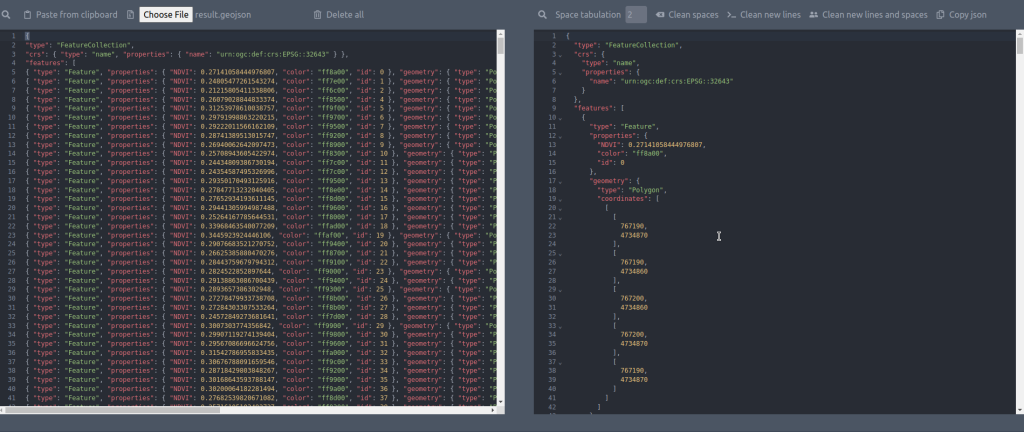Click the right editor vertical scrollbar thumb
The height and width of the screenshot is (432, 1024).
click(1019, 46)
